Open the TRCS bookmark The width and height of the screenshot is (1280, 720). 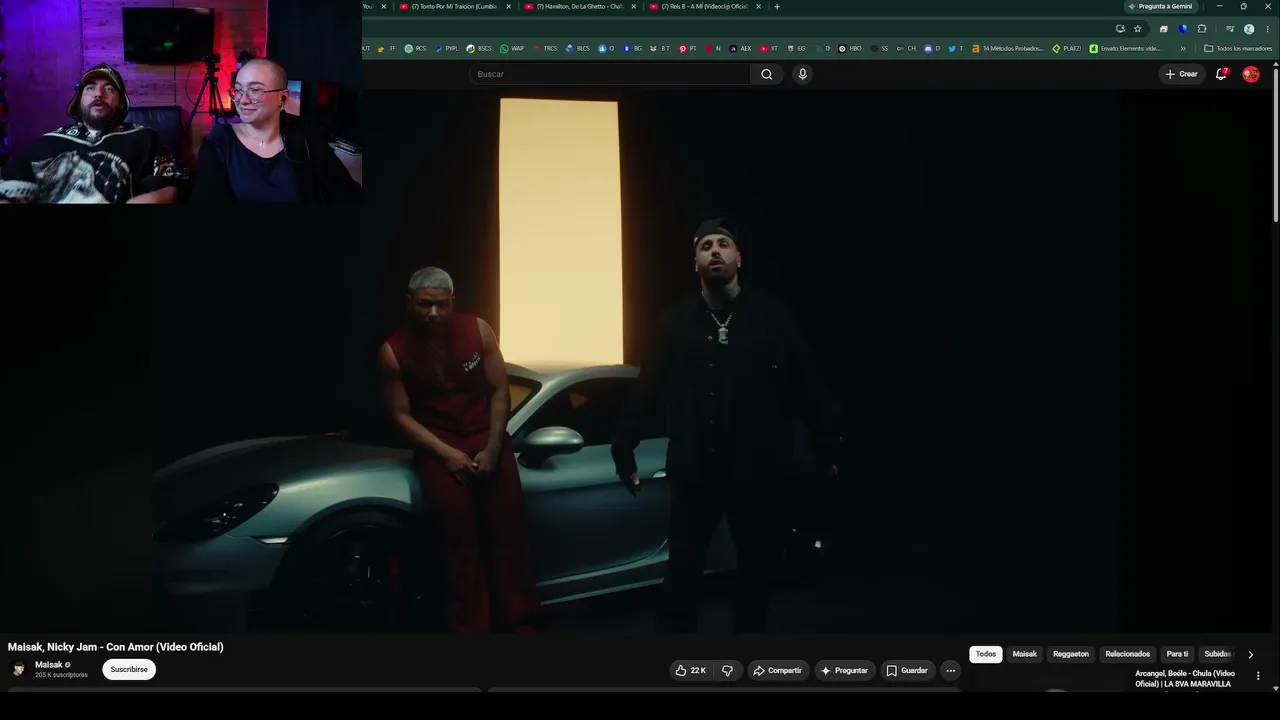(545, 48)
